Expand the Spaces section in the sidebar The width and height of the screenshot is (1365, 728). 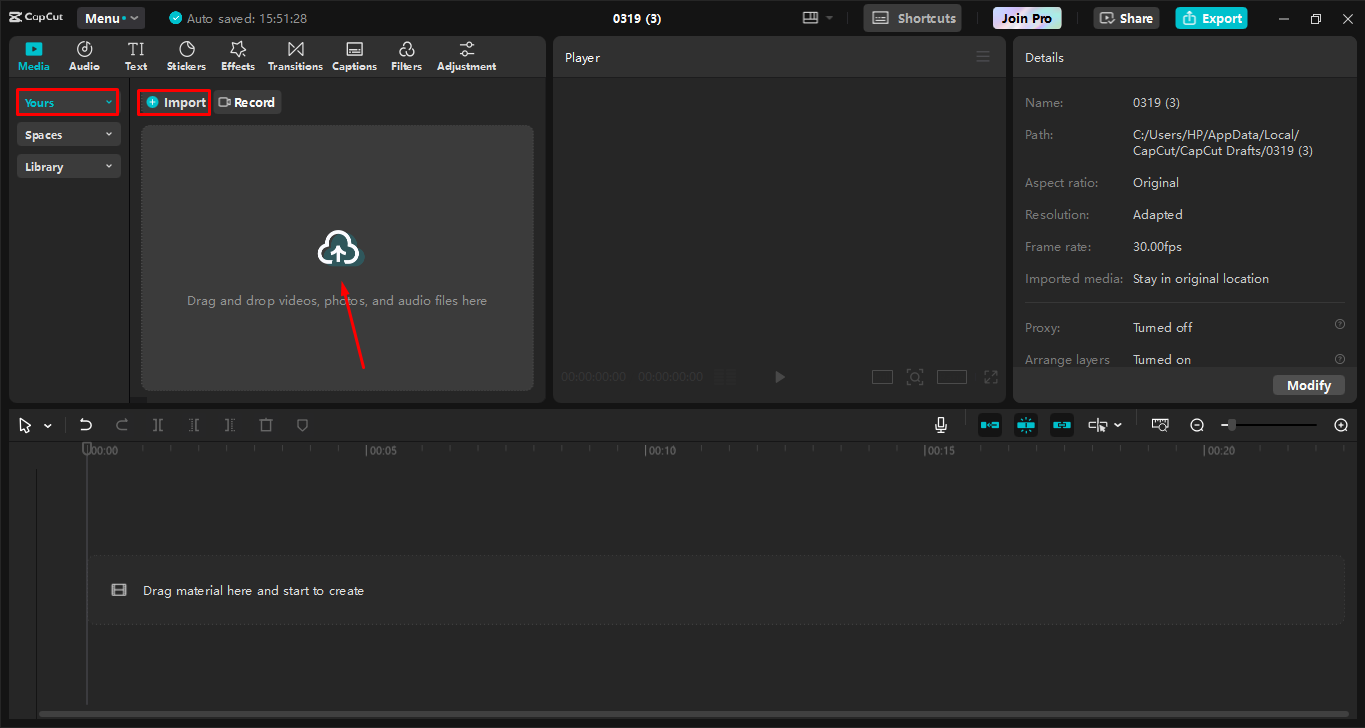point(68,133)
